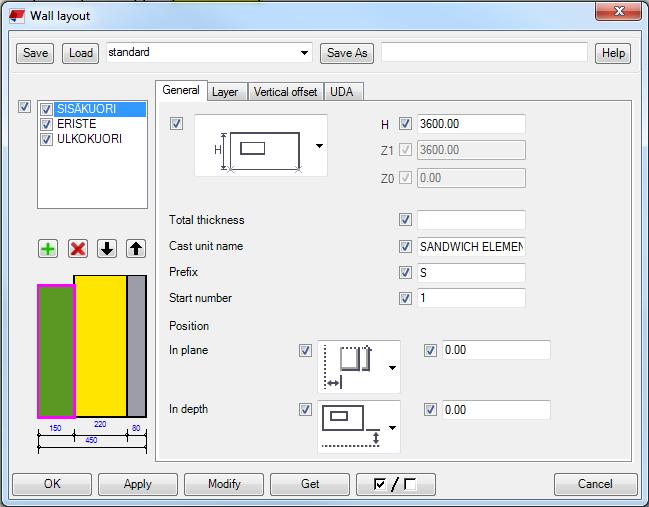Screen dimensions: 649x507
Task: Click the Save button
Action: [35, 53]
